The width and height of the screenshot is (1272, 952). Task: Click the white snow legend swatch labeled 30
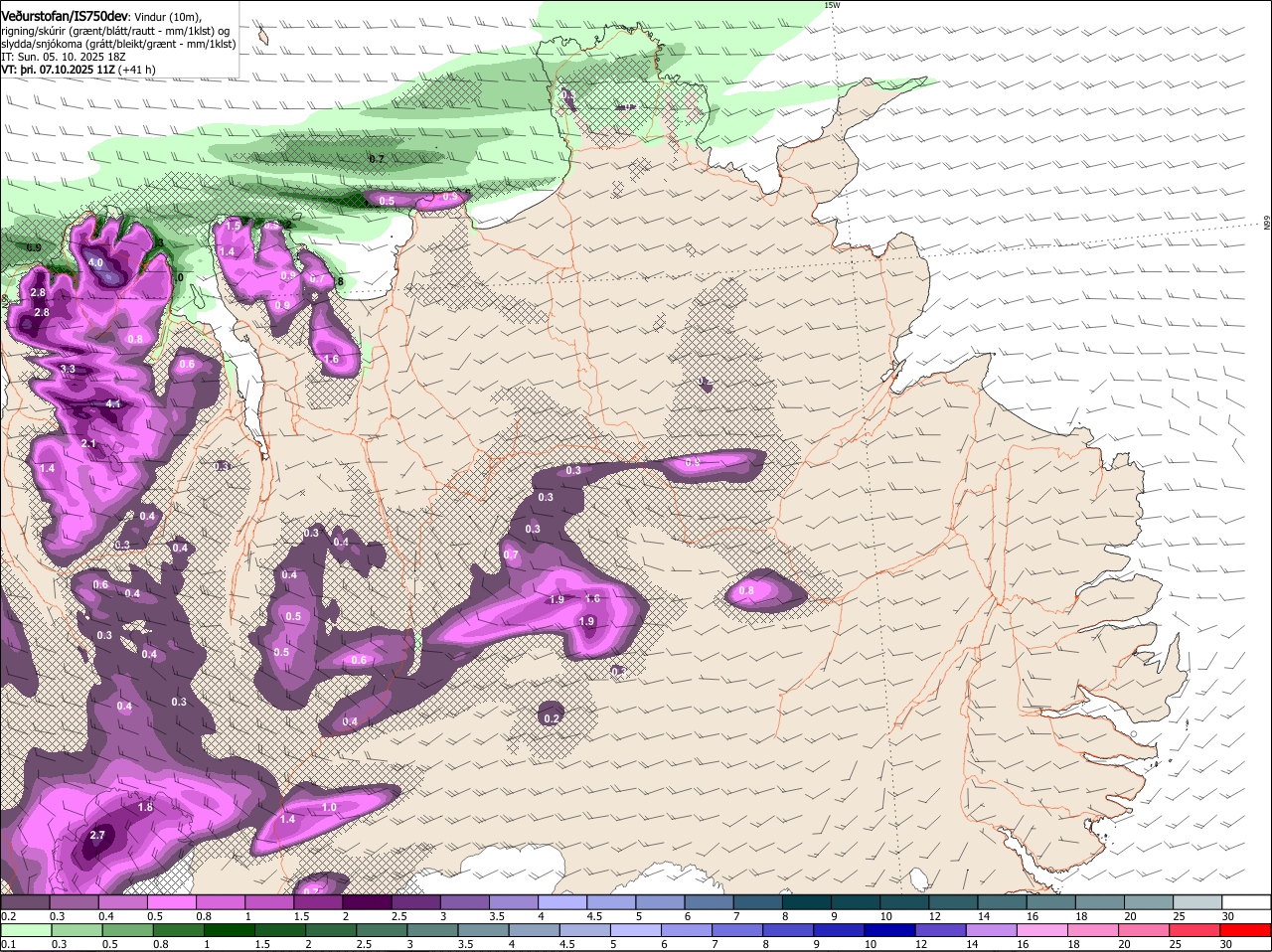(x=1247, y=901)
